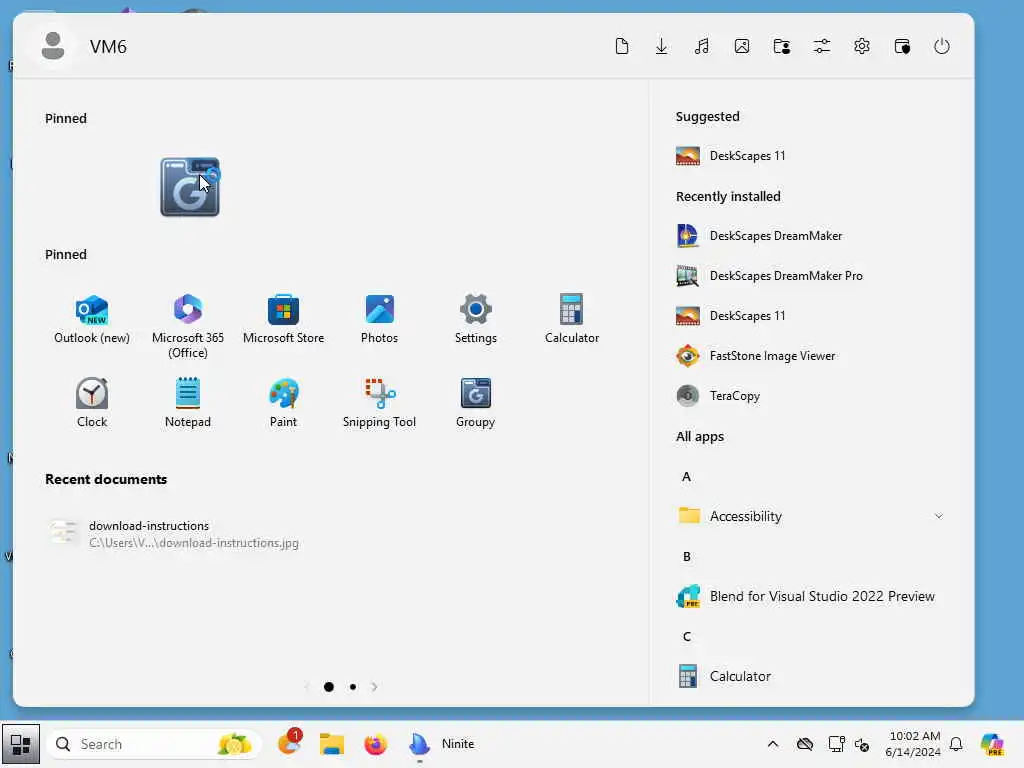1024x768 pixels.
Task: Launch TeraCopy from recently installed
Action: (x=812, y=396)
